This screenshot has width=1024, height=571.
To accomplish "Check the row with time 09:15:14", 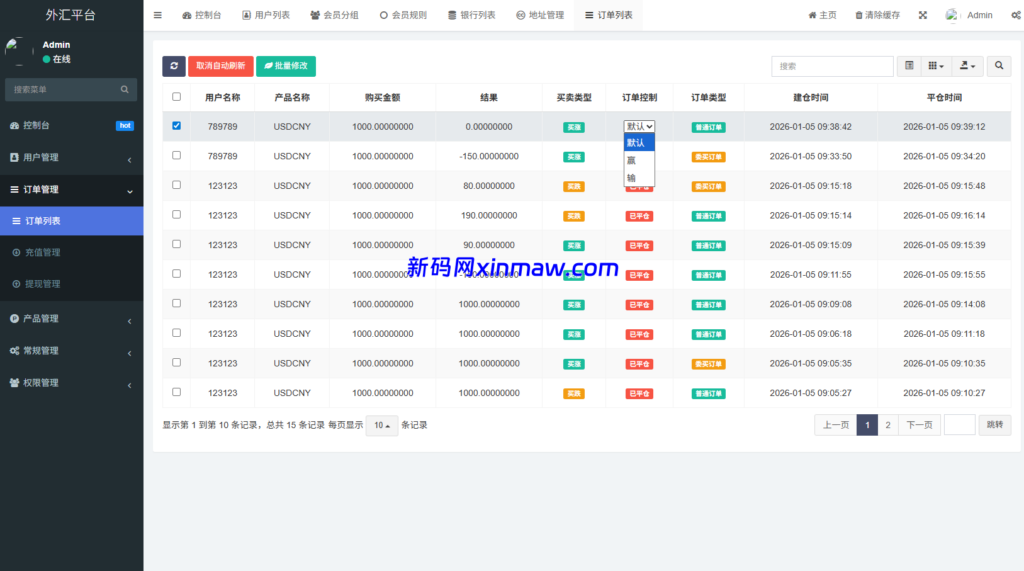I will (176, 214).
